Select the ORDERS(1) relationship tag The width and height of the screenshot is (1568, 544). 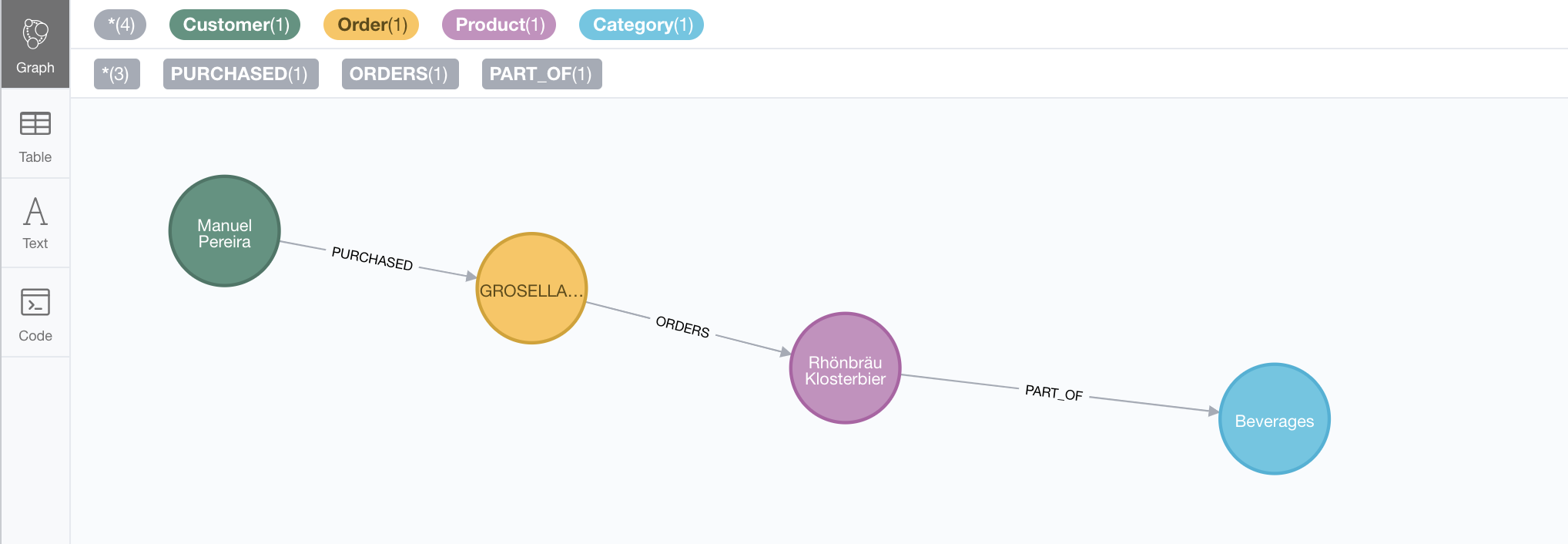pos(400,74)
